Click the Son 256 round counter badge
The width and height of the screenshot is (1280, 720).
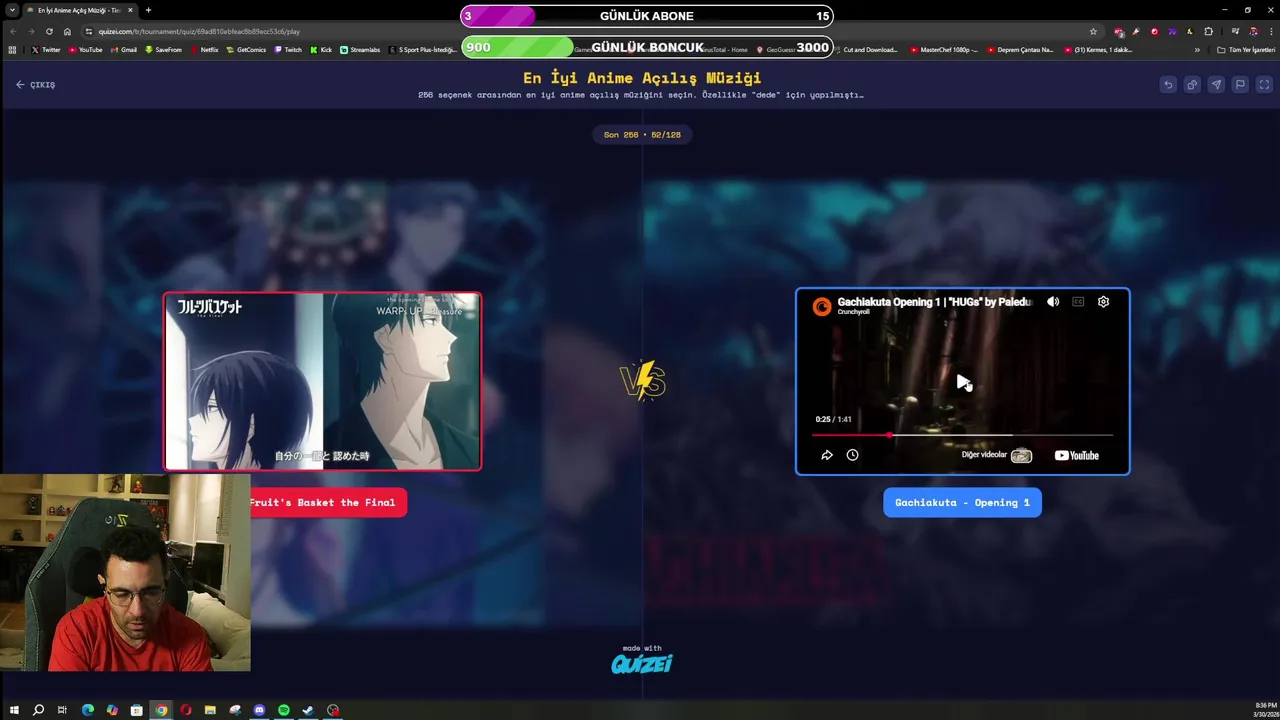pos(642,135)
